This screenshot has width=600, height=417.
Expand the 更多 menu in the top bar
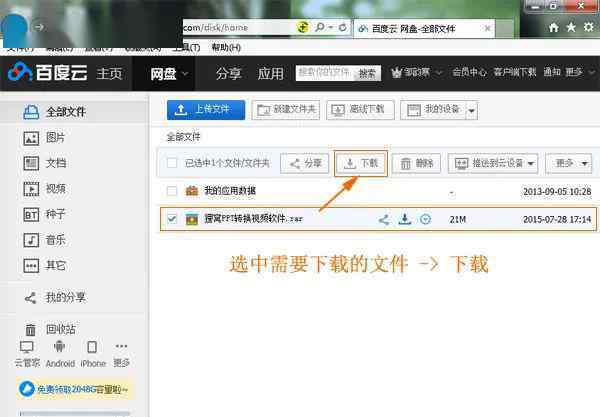[580, 72]
